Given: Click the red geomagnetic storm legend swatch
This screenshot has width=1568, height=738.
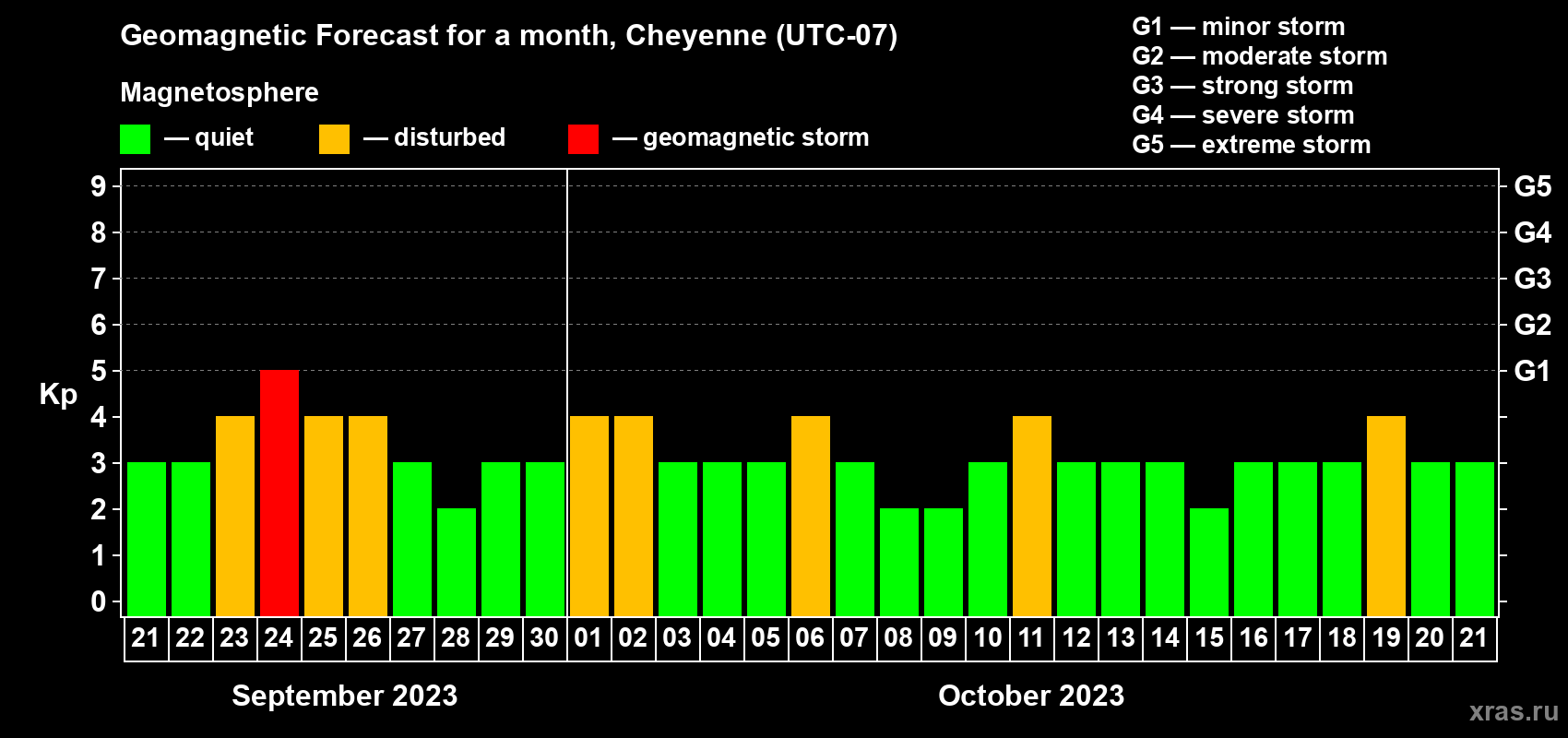Looking at the screenshot, I should (x=584, y=139).
